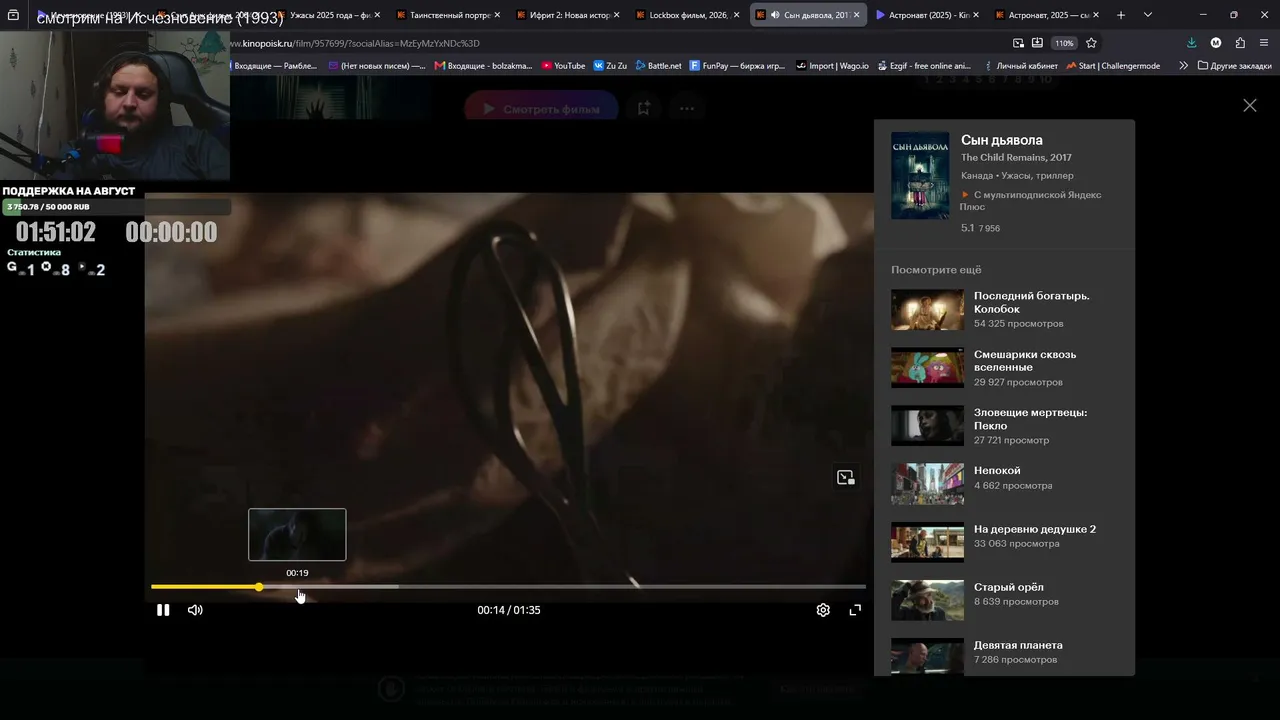
Task: Open the browser account profile icon
Action: tap(1216, 43)
